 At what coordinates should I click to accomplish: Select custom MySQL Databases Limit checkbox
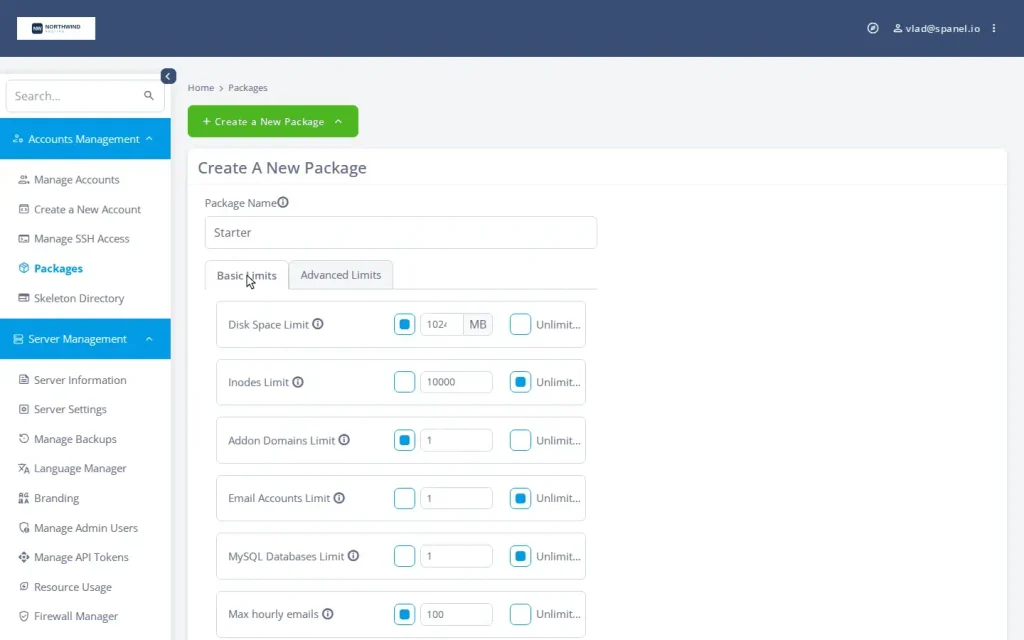point(404,556)
